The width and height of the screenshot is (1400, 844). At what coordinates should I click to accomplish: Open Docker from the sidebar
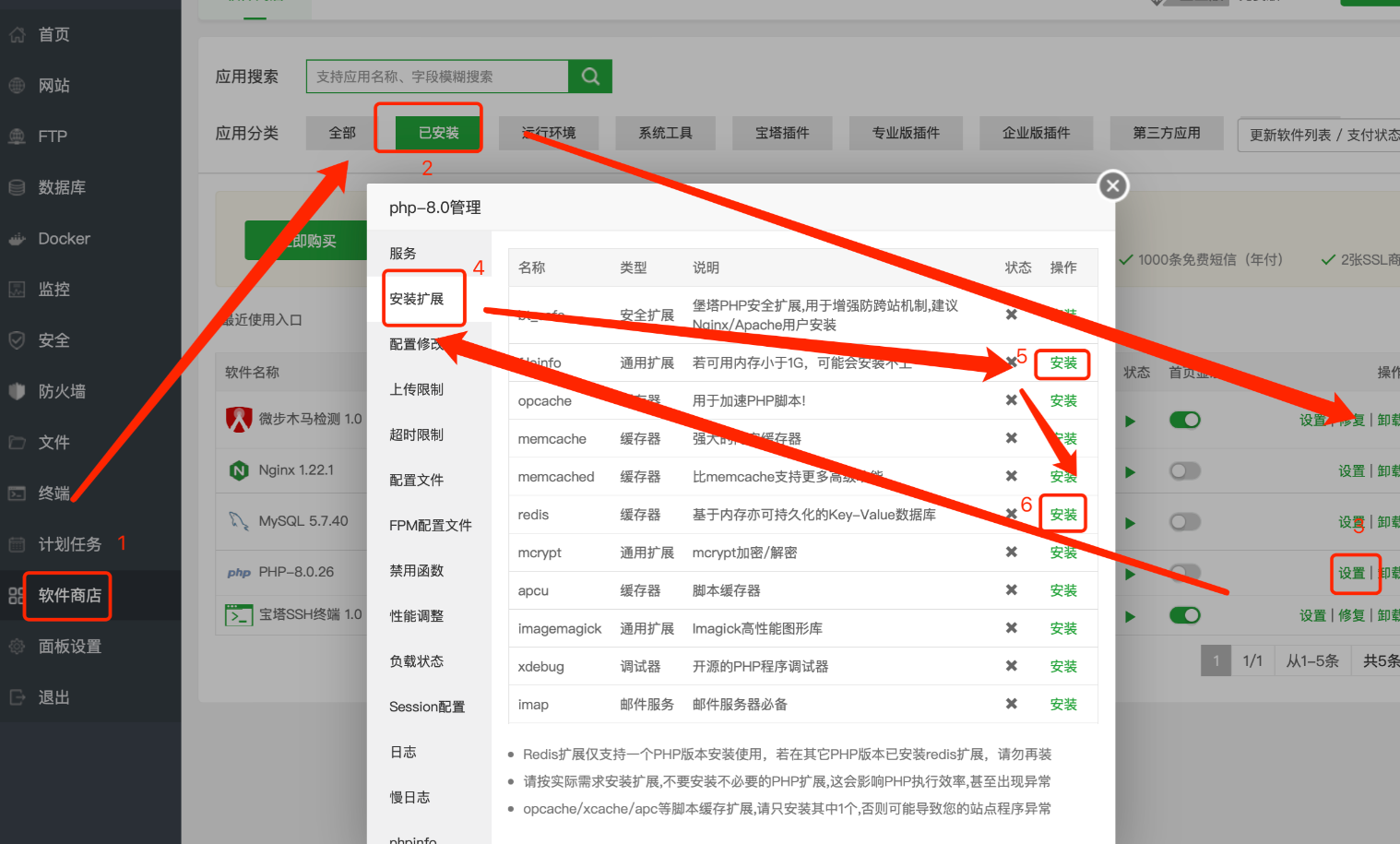(x=64, y=239)
